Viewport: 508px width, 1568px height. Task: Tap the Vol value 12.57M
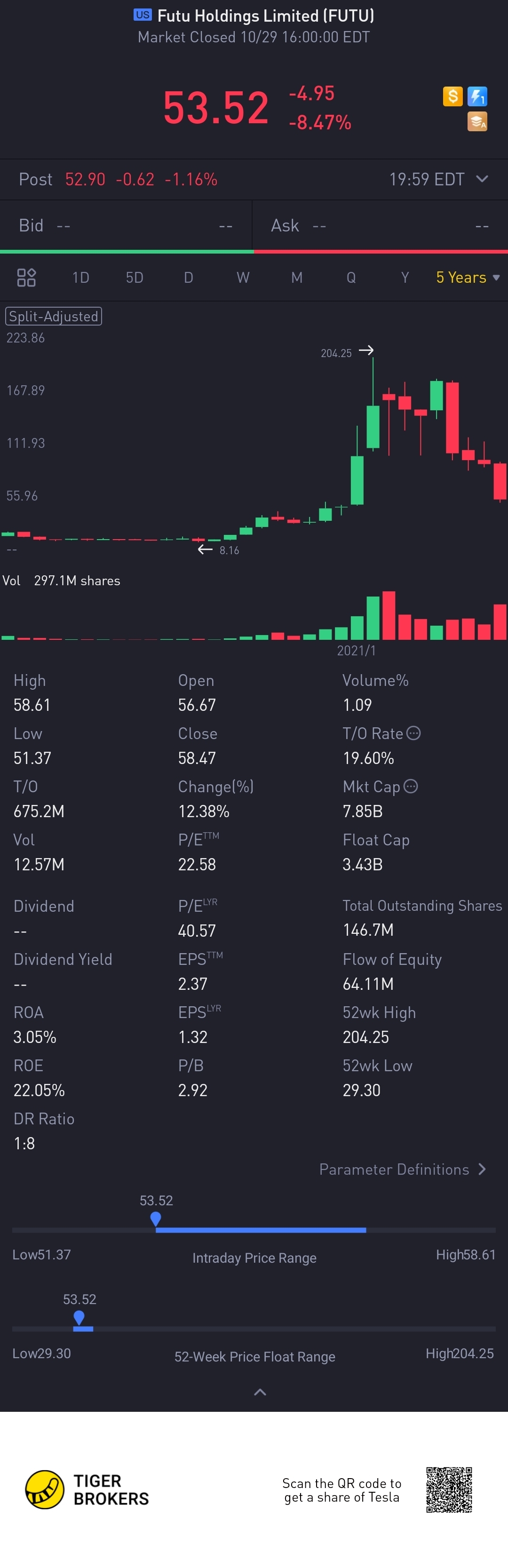pyautogui.click(x=39, y=864)
